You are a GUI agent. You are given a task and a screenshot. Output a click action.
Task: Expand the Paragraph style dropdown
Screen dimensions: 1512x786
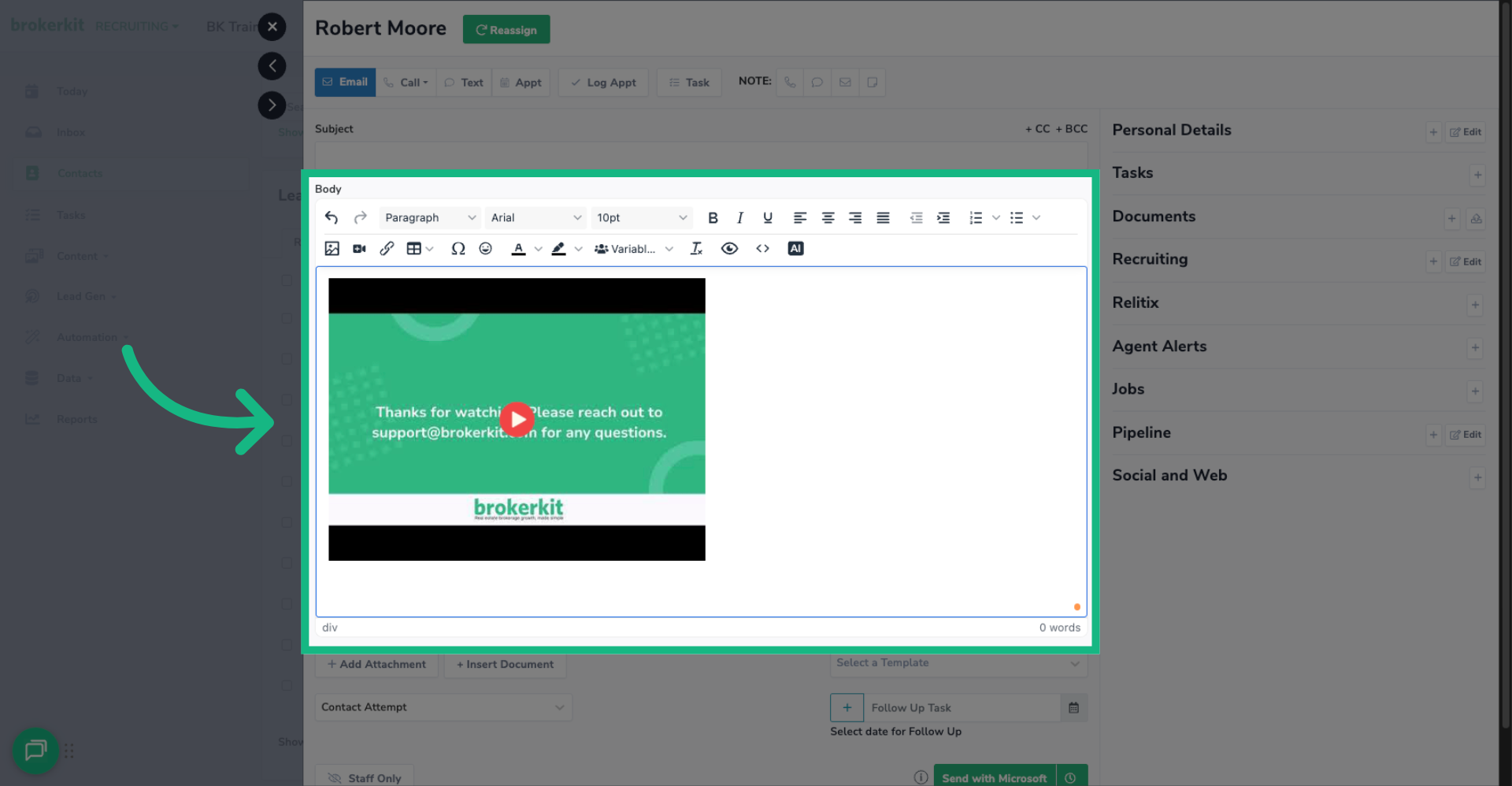[x=429, y=217]
